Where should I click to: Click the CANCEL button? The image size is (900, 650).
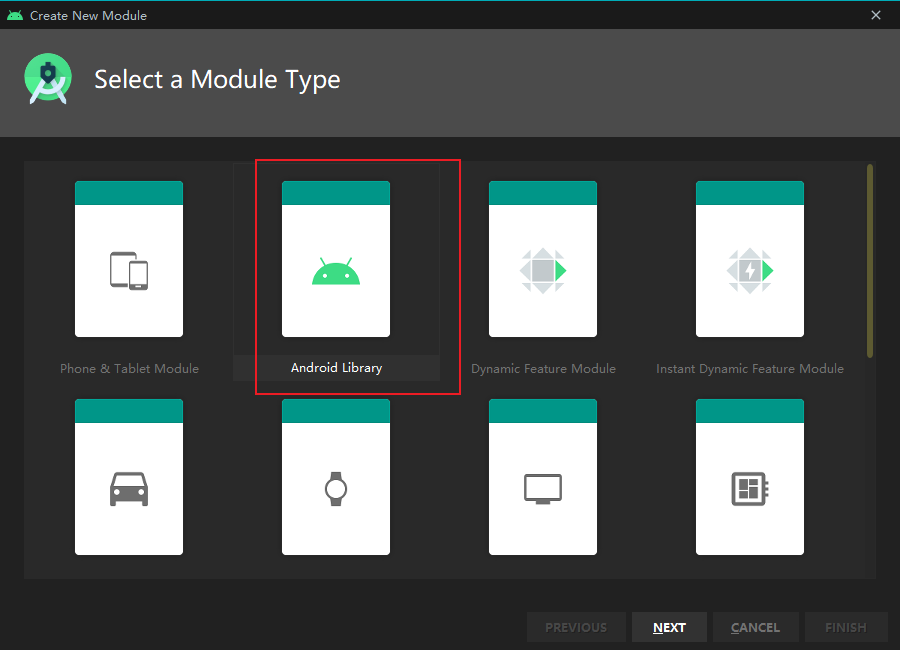click(x=755, y=627)
